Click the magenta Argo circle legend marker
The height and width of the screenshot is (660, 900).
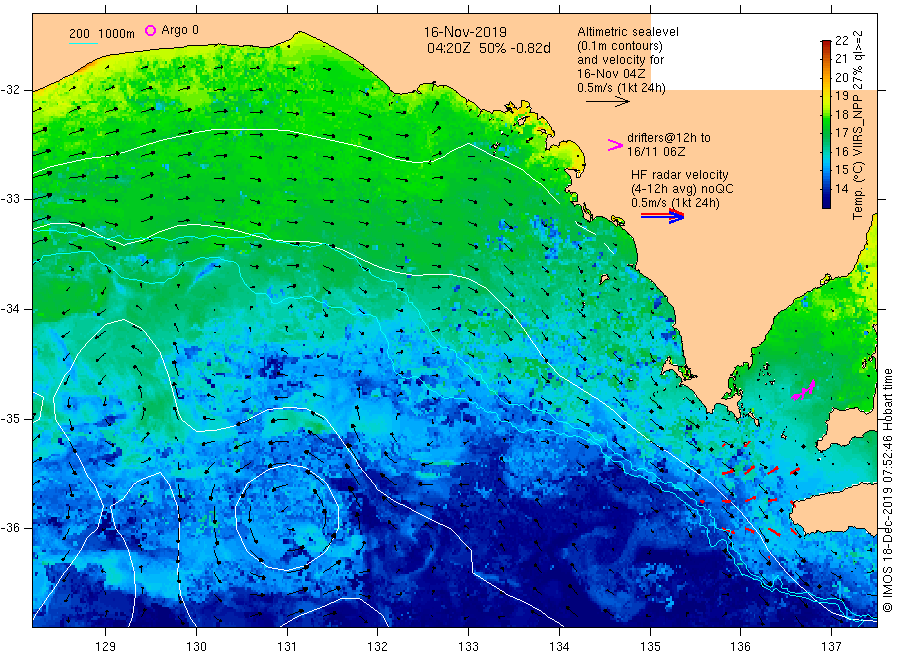pos(150,30)
